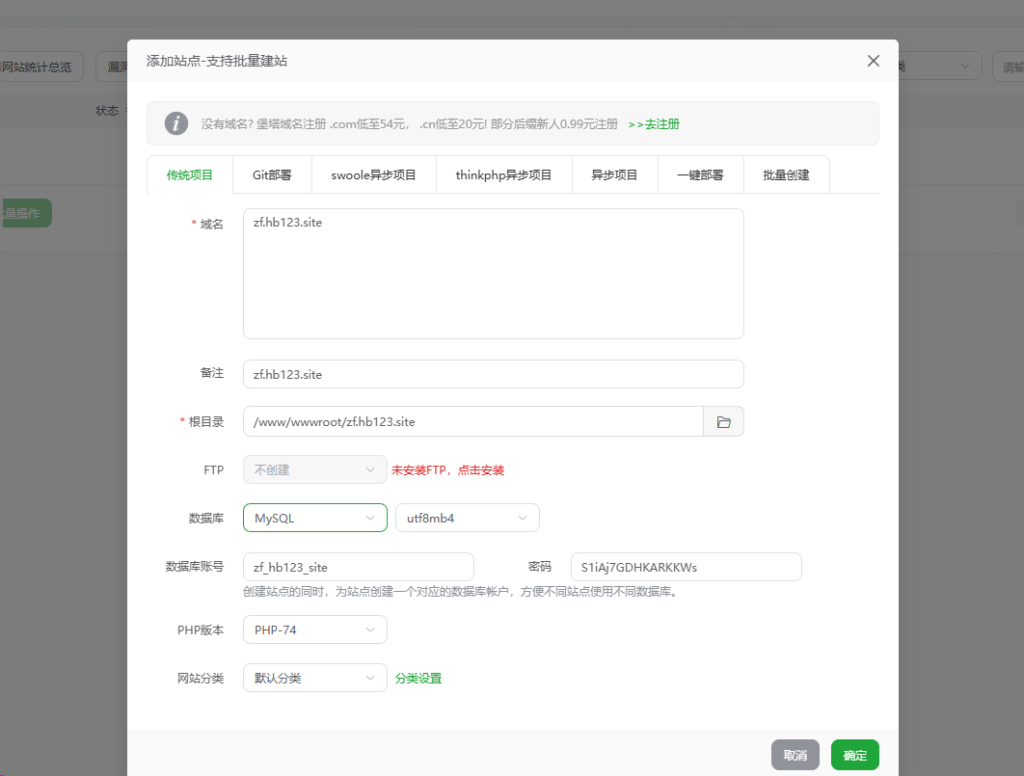The height and width of the screenshot is (776, 1024).
Task: Click the folder browse icon for root directory
Action: [x=723, y=422]
